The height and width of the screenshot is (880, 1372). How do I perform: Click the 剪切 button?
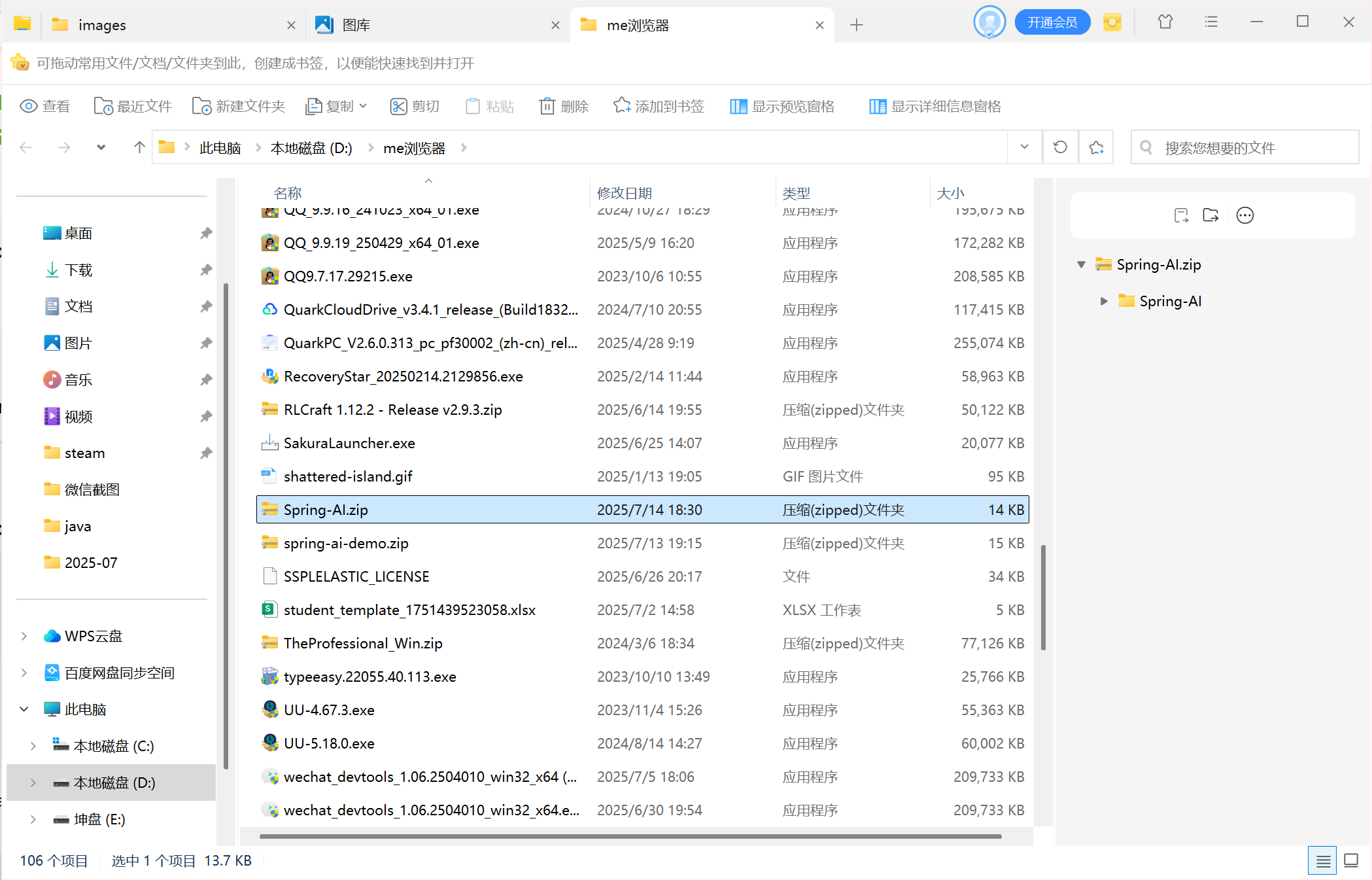(x=415, y=106)
